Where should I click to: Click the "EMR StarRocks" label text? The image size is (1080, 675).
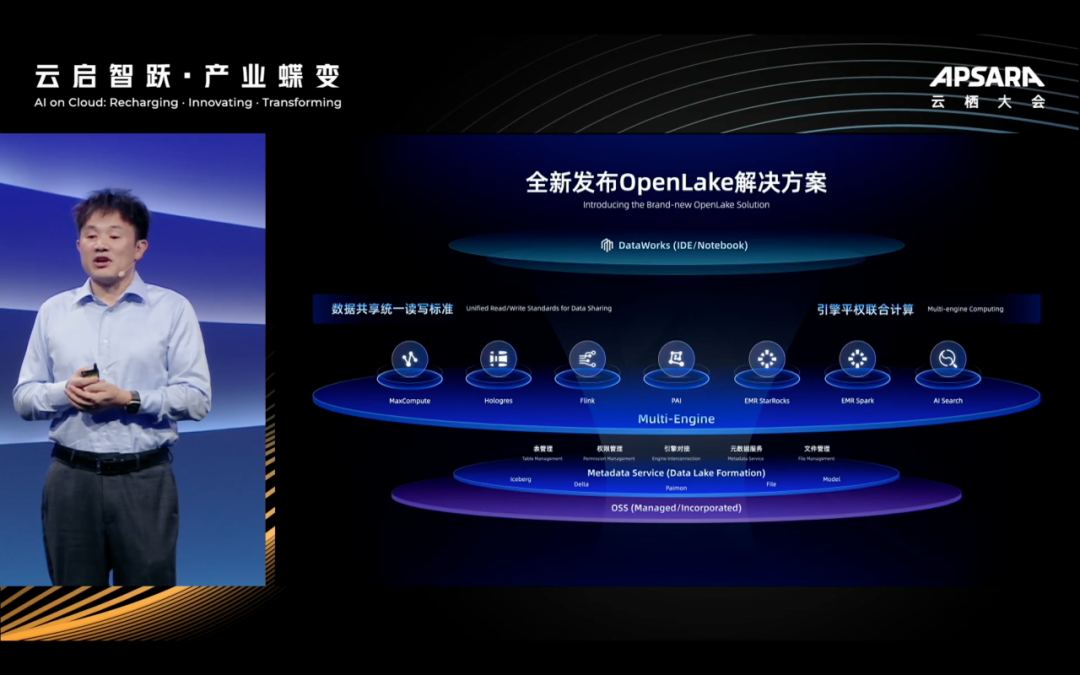(767, 401)
